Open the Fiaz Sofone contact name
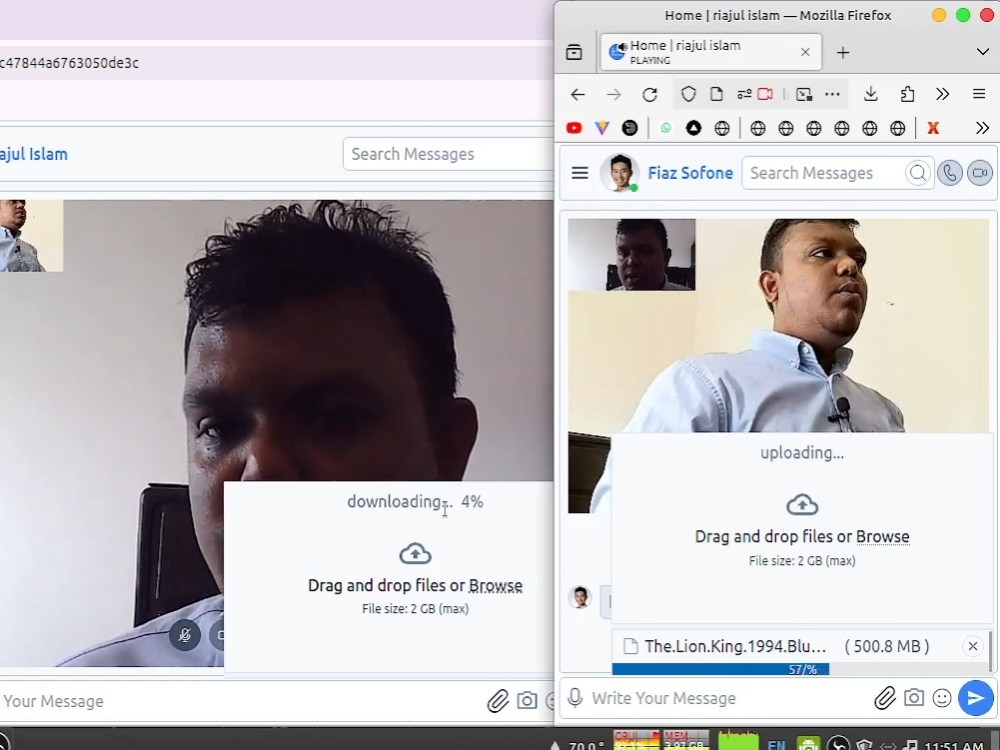This screenshot has height=750, width=1000. click(690, 173)
